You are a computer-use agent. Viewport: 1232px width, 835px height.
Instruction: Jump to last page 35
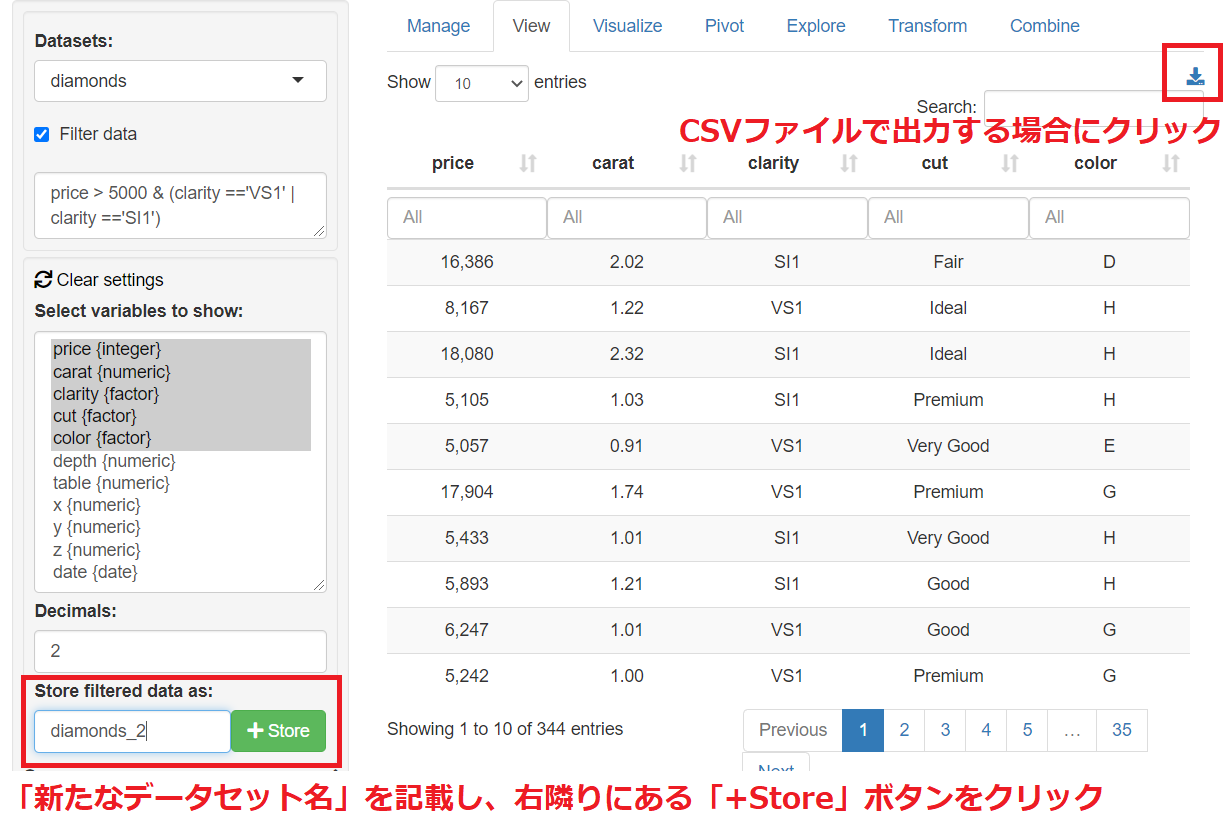1121,730
